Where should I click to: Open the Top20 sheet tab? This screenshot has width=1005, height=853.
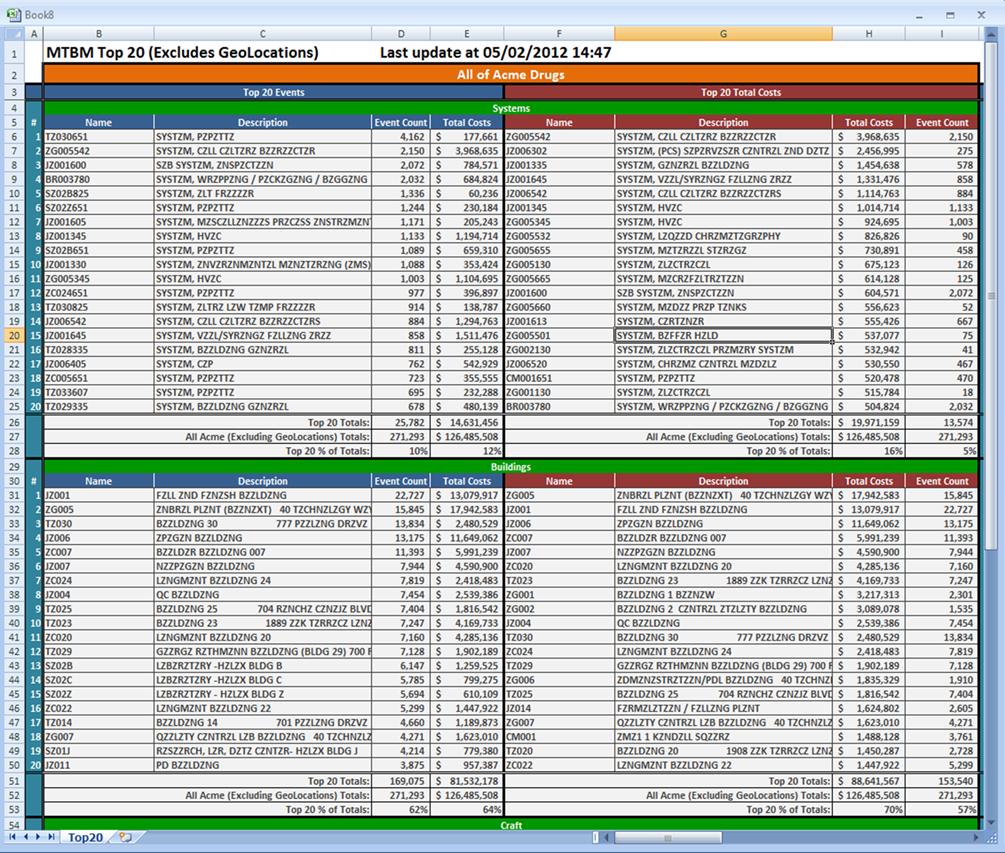tap(85, 837)
